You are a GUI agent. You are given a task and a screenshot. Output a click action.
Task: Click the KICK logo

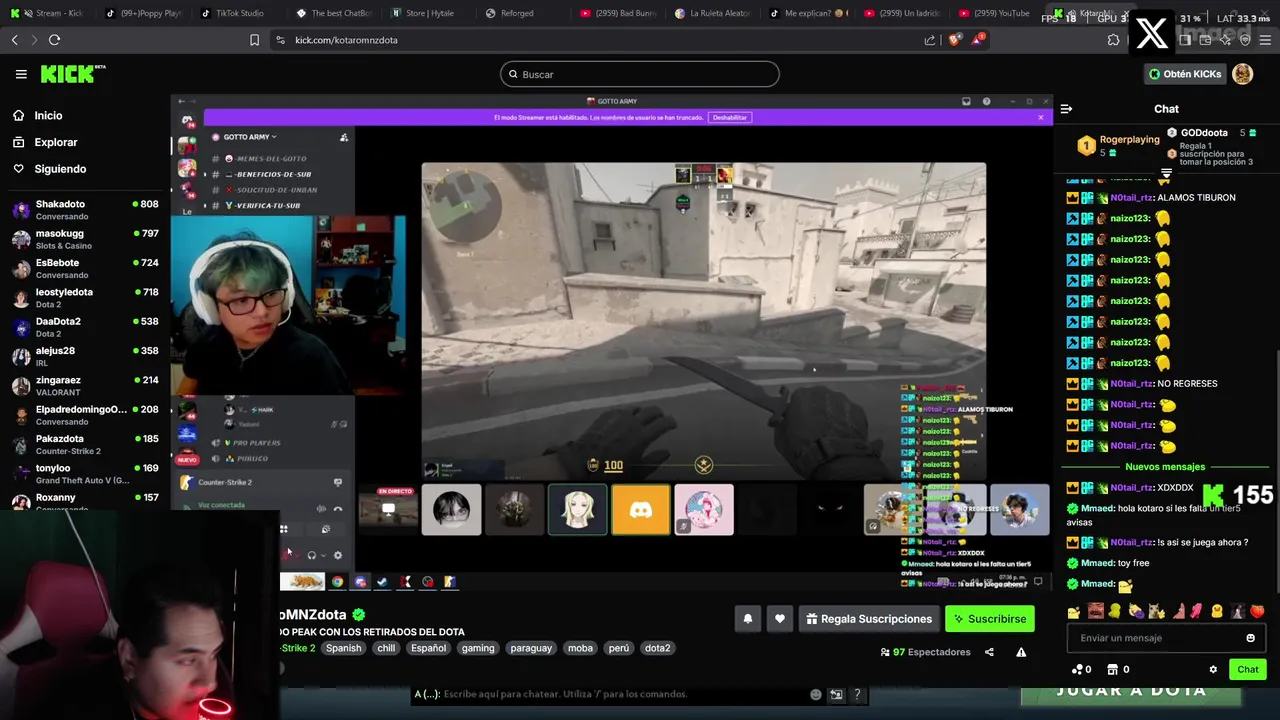coord(72,74)
